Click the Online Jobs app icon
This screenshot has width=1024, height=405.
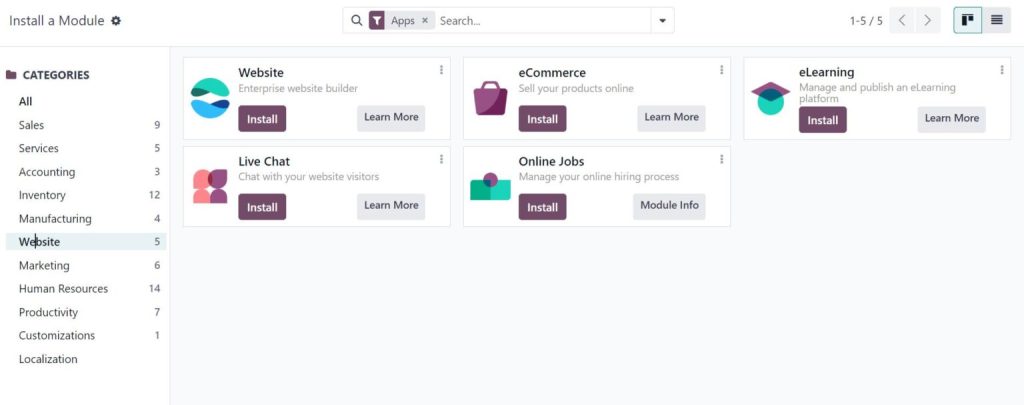[x=490, y=186]
